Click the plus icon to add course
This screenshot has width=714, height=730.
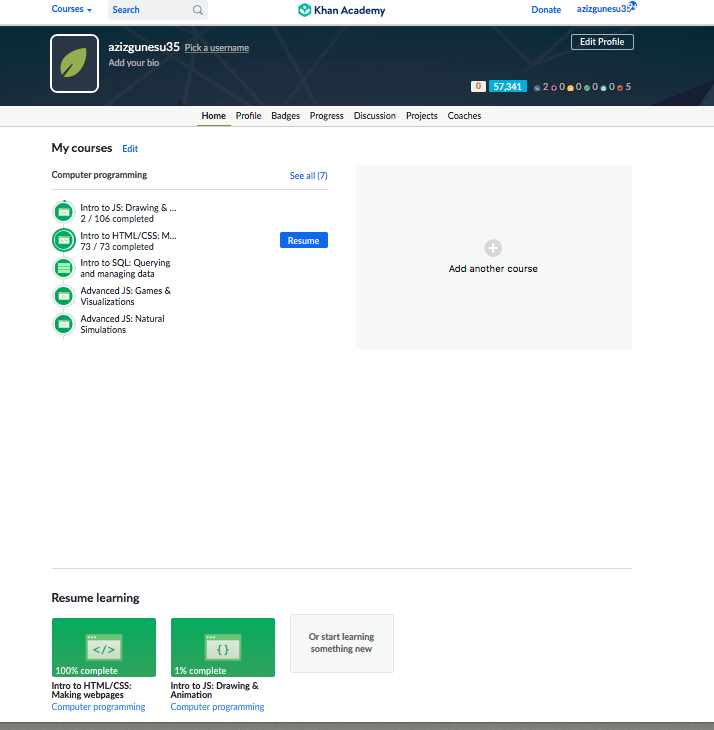[x=493, y=248]
